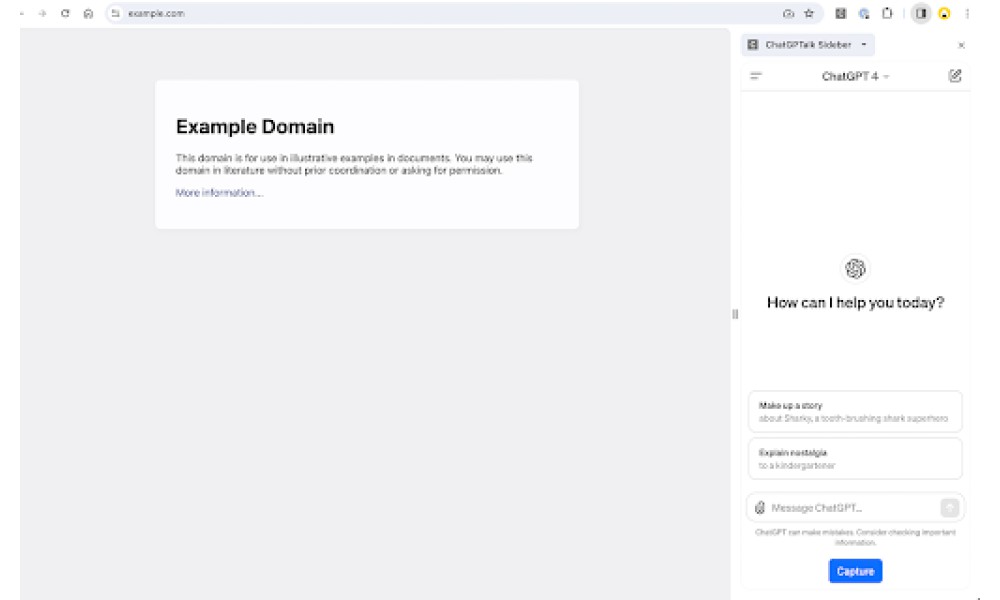Open the ChatGPTalk Sidebar panel dropdown
1000x600 pixels.
[808, 45]
